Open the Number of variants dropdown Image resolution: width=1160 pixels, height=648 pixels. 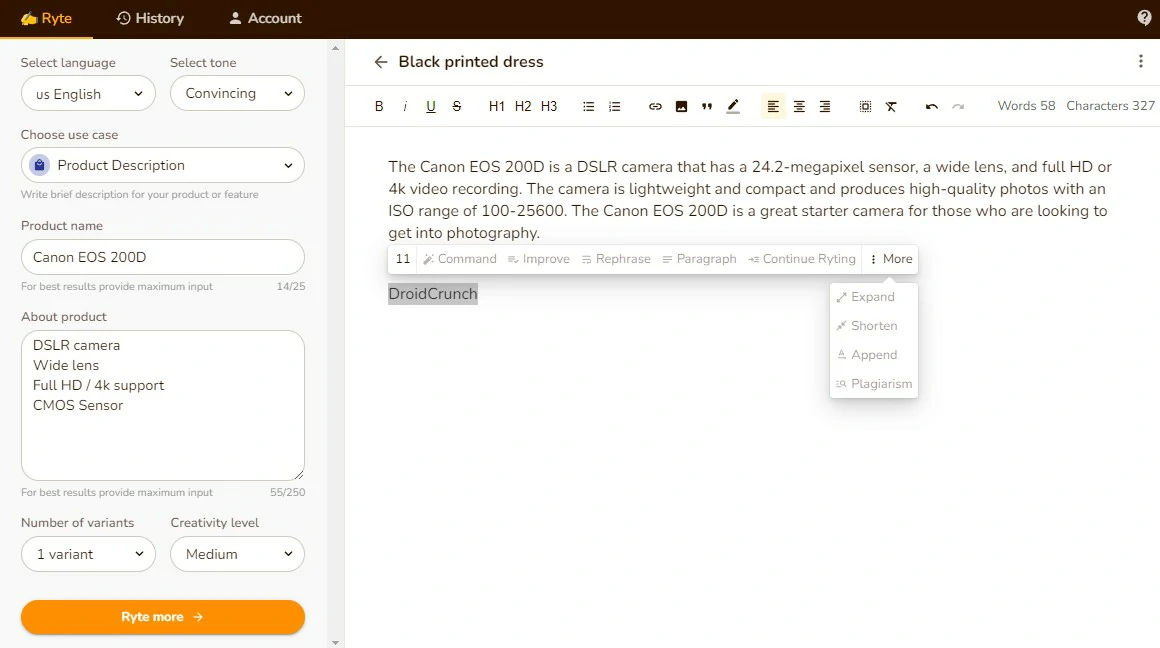click(x=88, y=554)
